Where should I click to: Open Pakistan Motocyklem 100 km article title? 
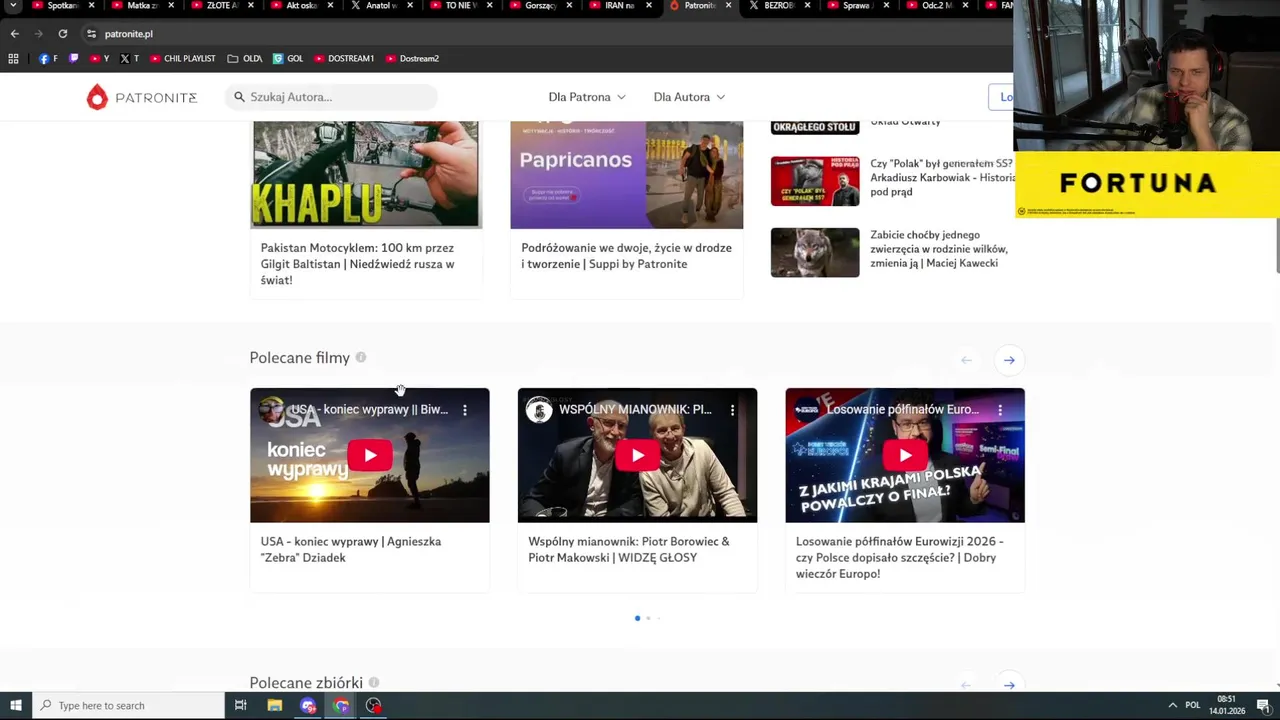358,264
